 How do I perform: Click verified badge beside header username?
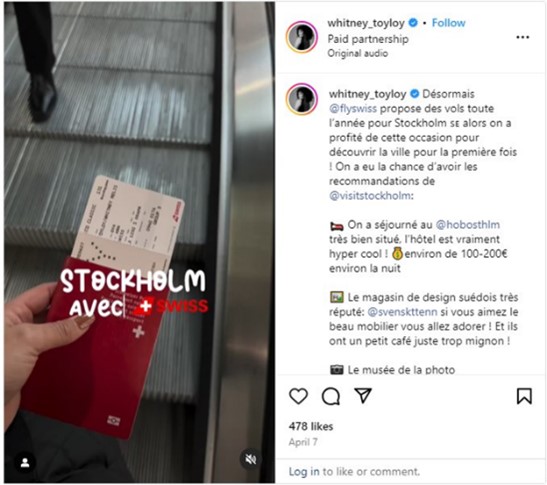click(x=413, y=23)
